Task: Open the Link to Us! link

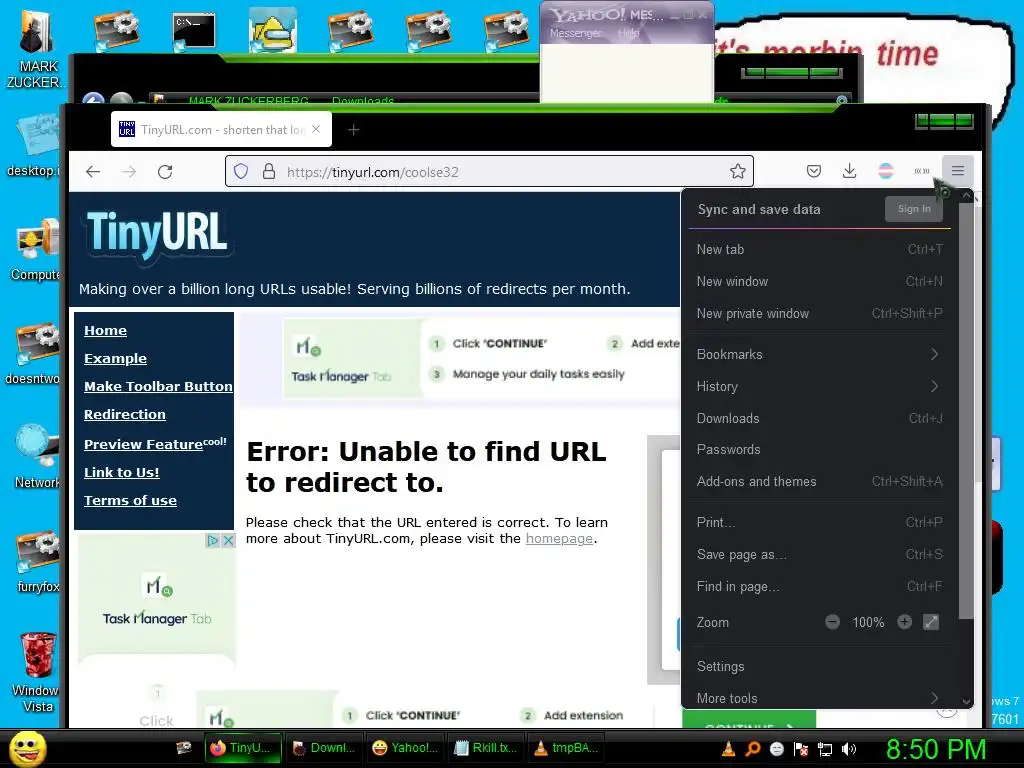Action: click(121, 472)
